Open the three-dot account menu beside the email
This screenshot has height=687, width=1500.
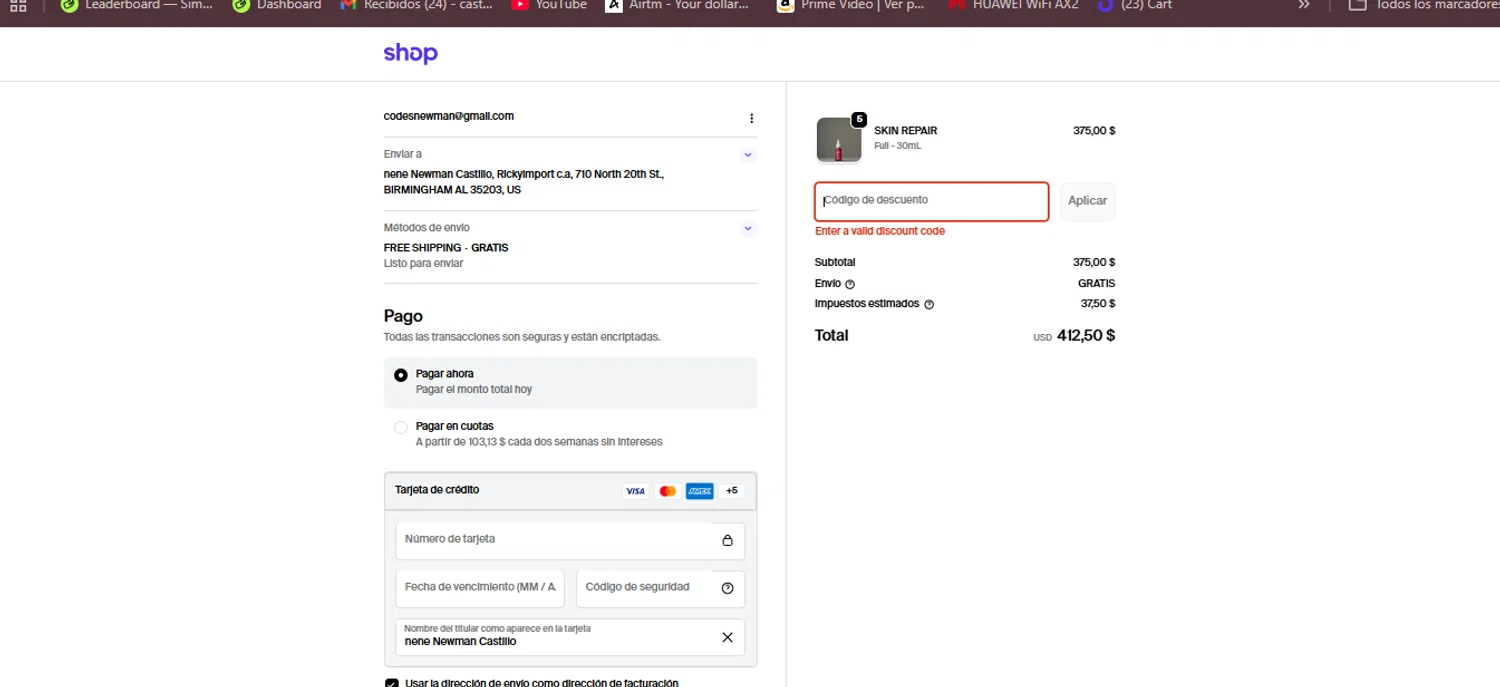[x=752, y=118]
